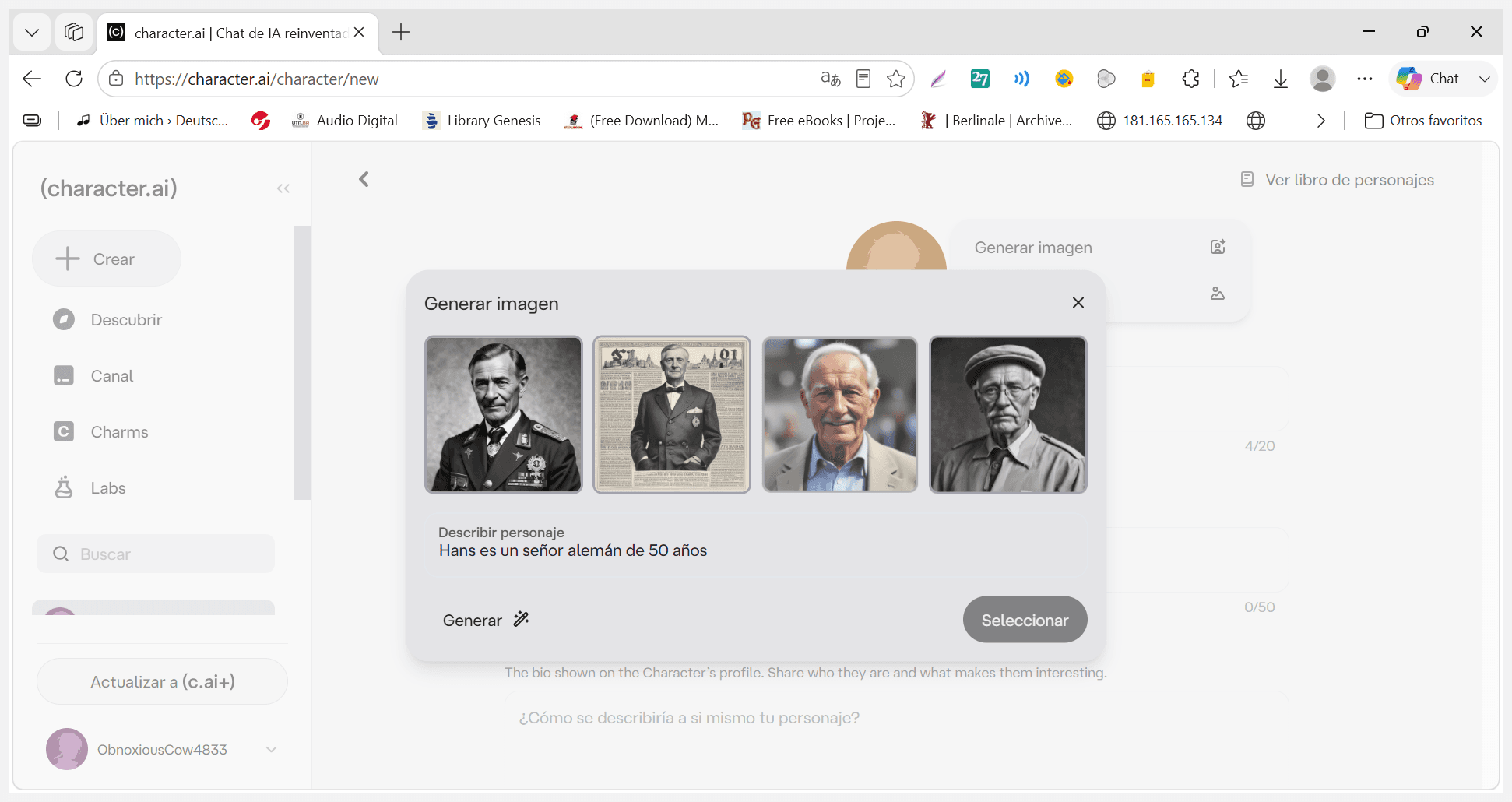This screenshot has width=1512, height=802.
Task: Open Canal in sidebar
Action: pos(93,376)
